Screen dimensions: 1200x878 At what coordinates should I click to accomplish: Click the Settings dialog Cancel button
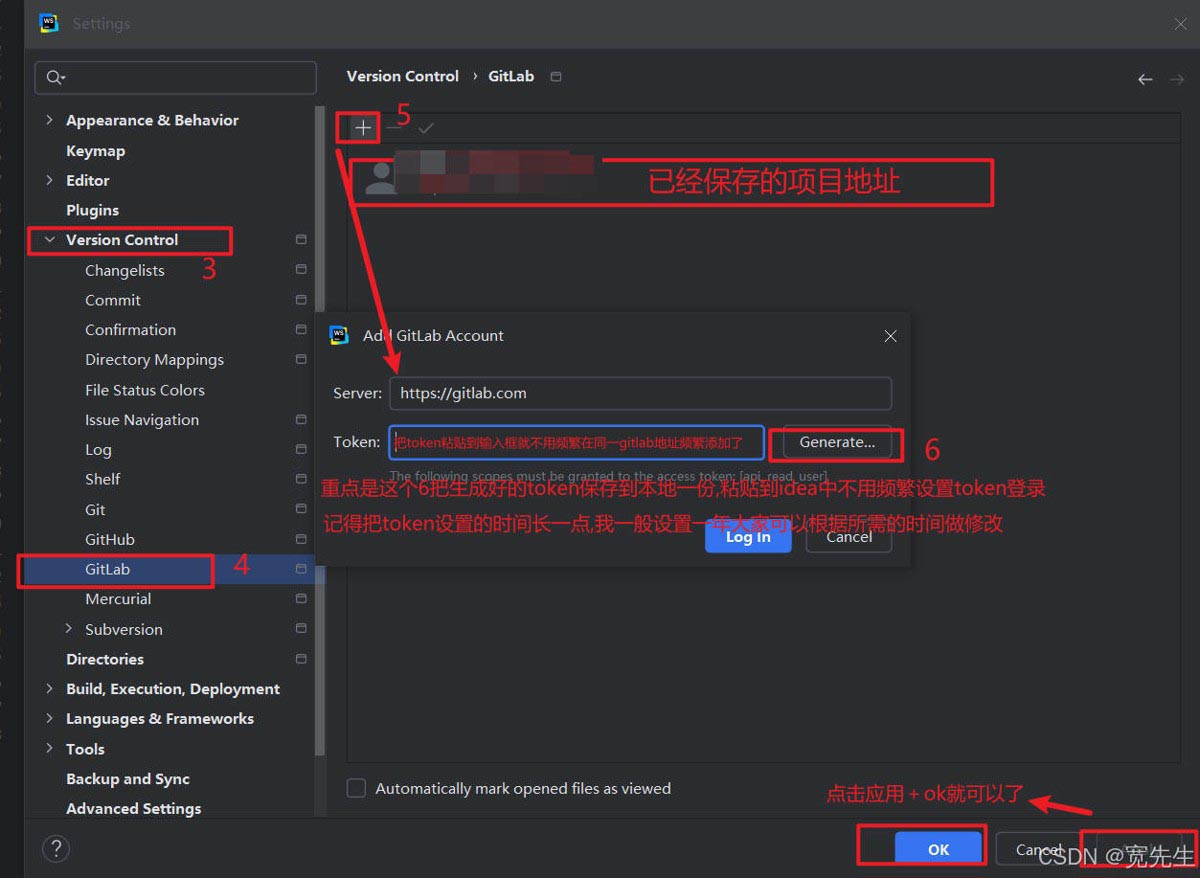tap(1038, 849)
